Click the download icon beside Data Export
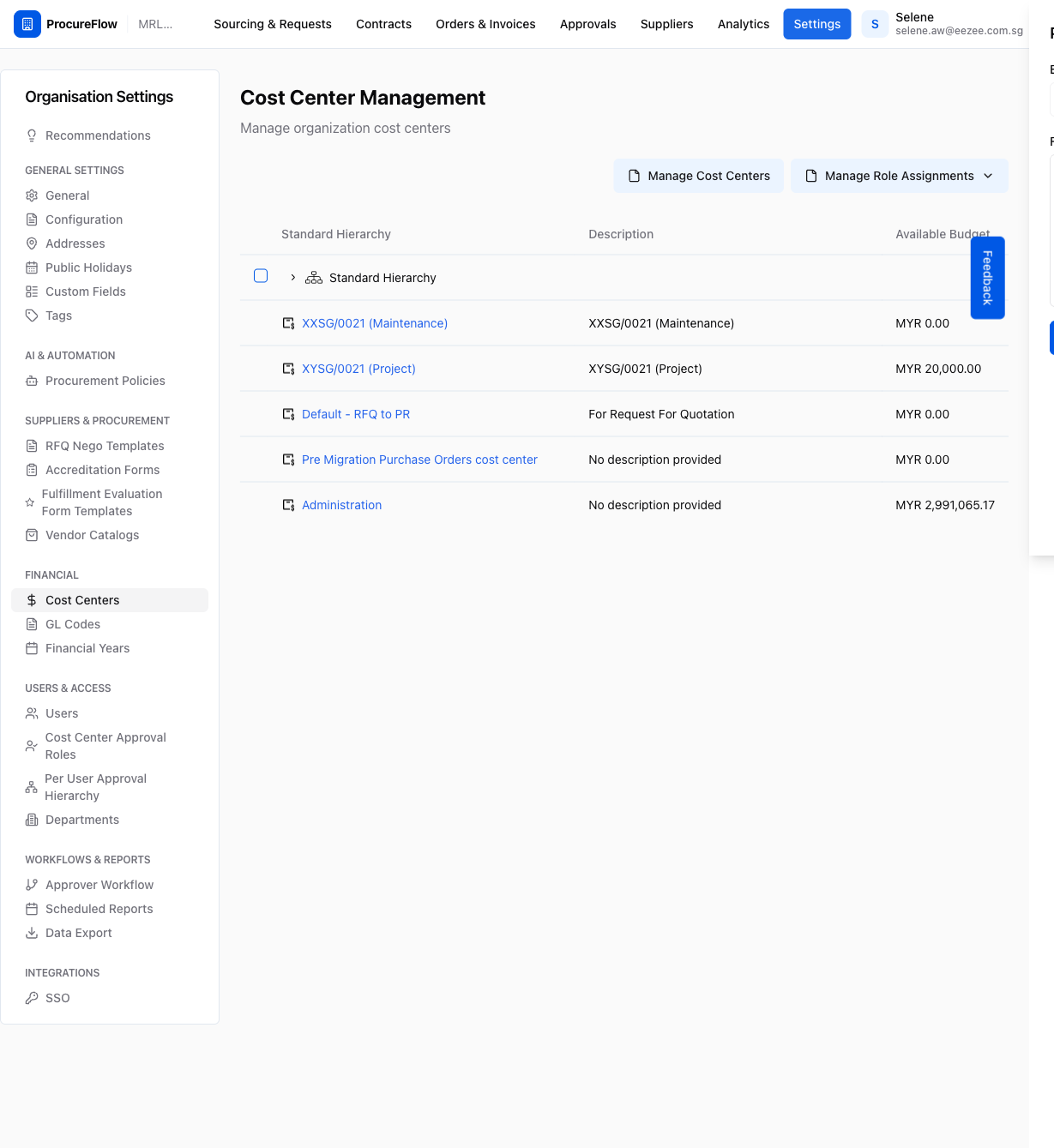Viewport: 1054px width, 1148px height. [32, 933]
